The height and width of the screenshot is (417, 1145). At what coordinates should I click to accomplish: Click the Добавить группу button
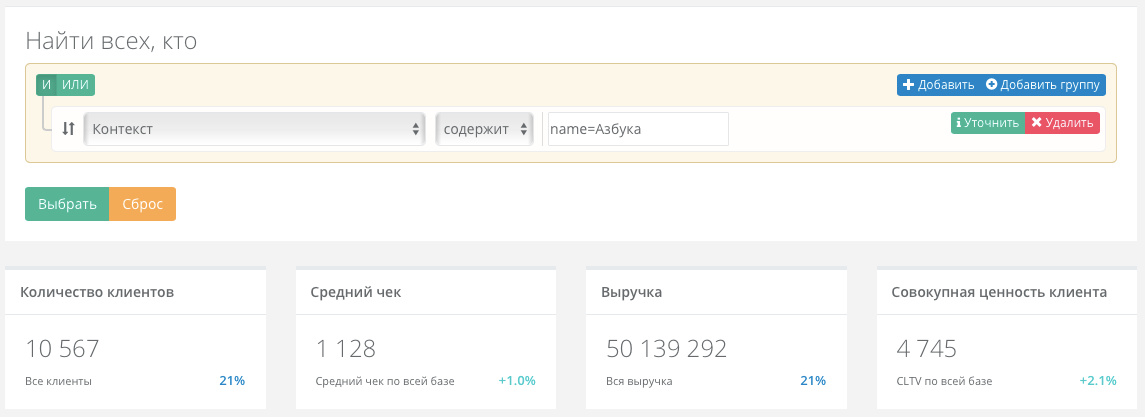point(1043,85)
